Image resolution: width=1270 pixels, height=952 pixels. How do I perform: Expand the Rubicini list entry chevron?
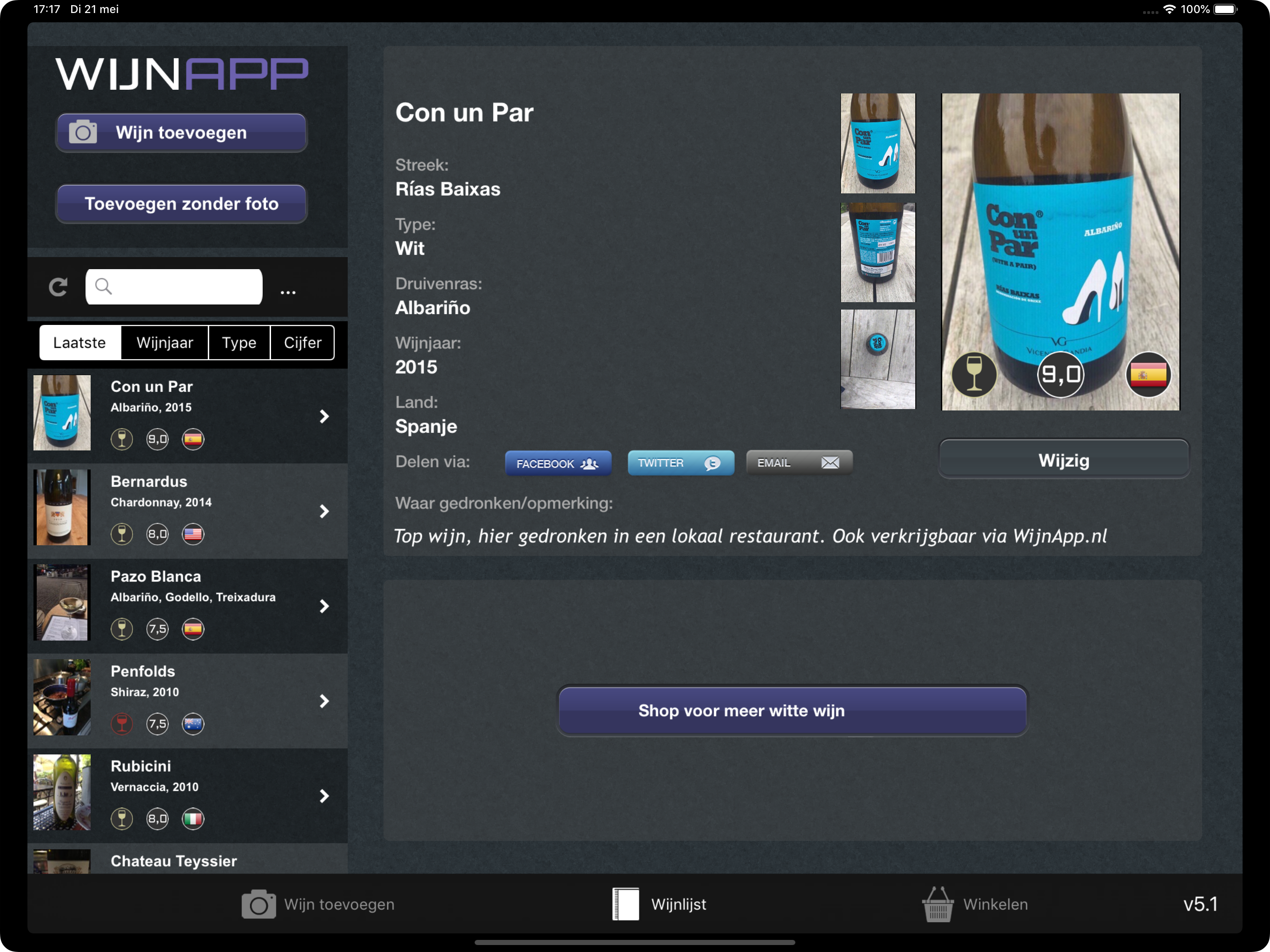click(x=324, y=796)
